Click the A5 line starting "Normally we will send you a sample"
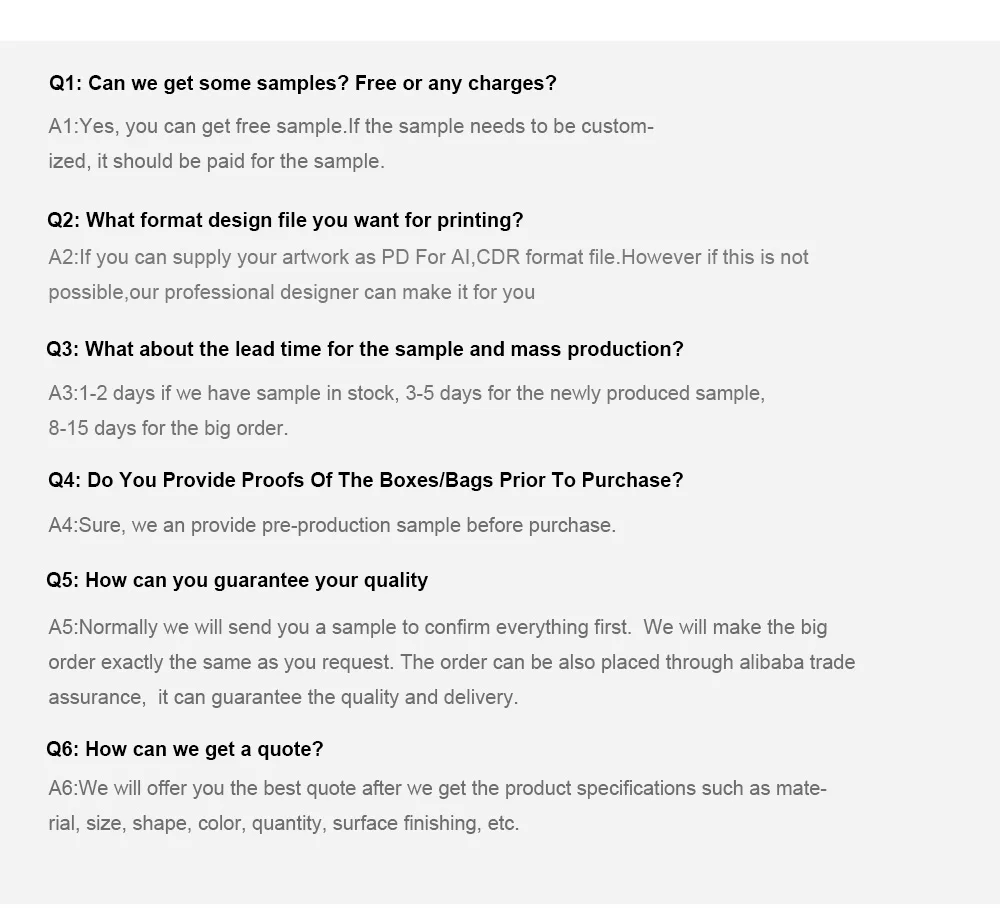 (x=340, y=627)
